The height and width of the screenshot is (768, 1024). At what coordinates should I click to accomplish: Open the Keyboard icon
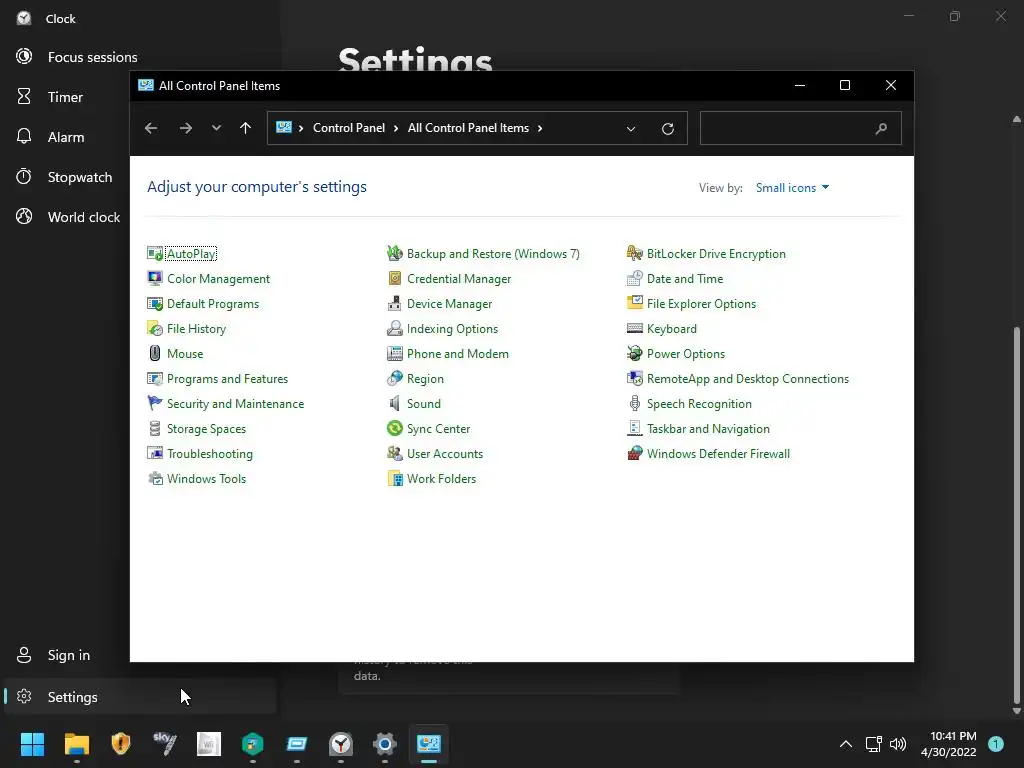pyautogui.click(x=635, y=328)
